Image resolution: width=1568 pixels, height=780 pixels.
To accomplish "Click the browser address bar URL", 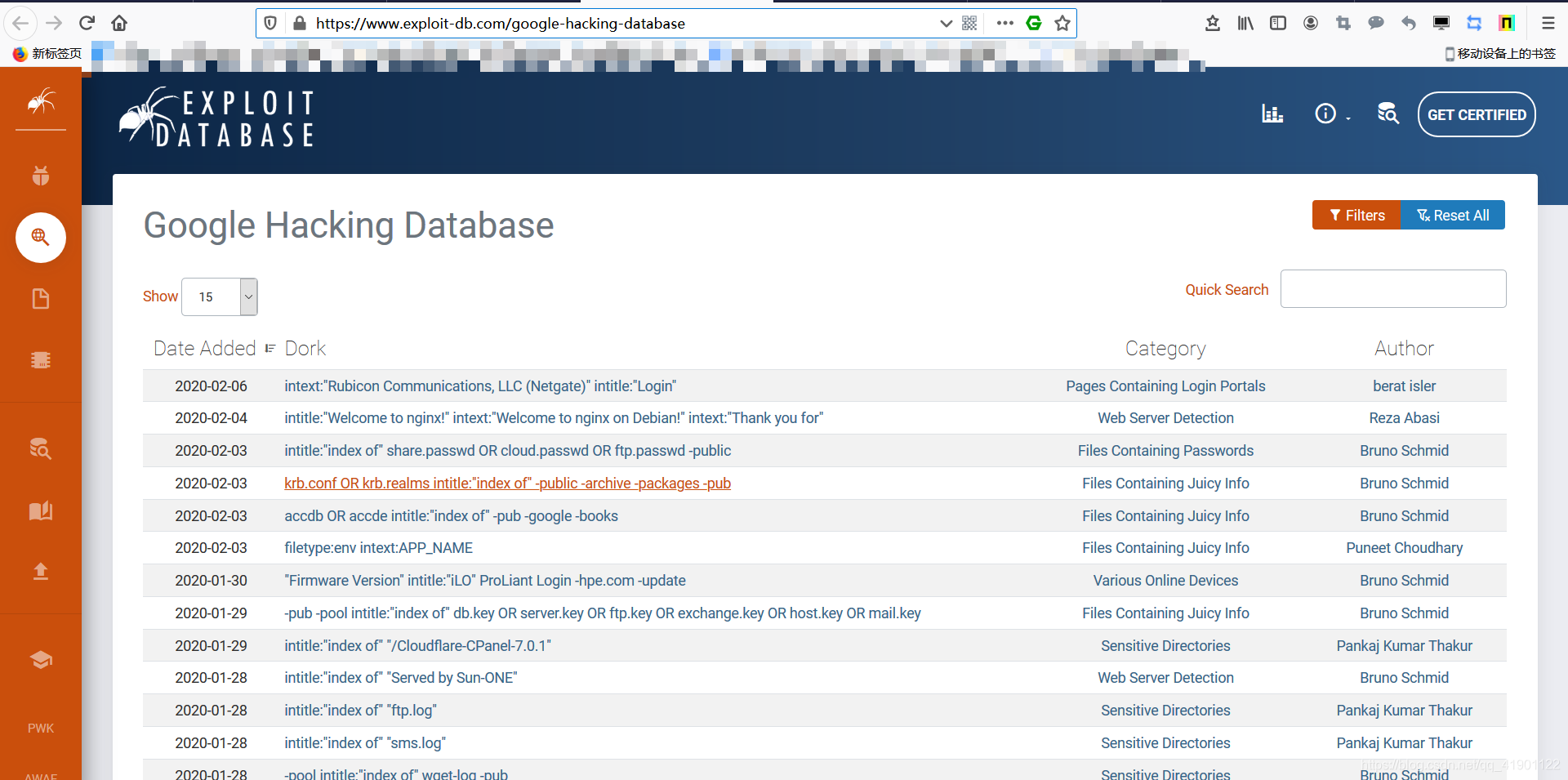I will (500, 24).
